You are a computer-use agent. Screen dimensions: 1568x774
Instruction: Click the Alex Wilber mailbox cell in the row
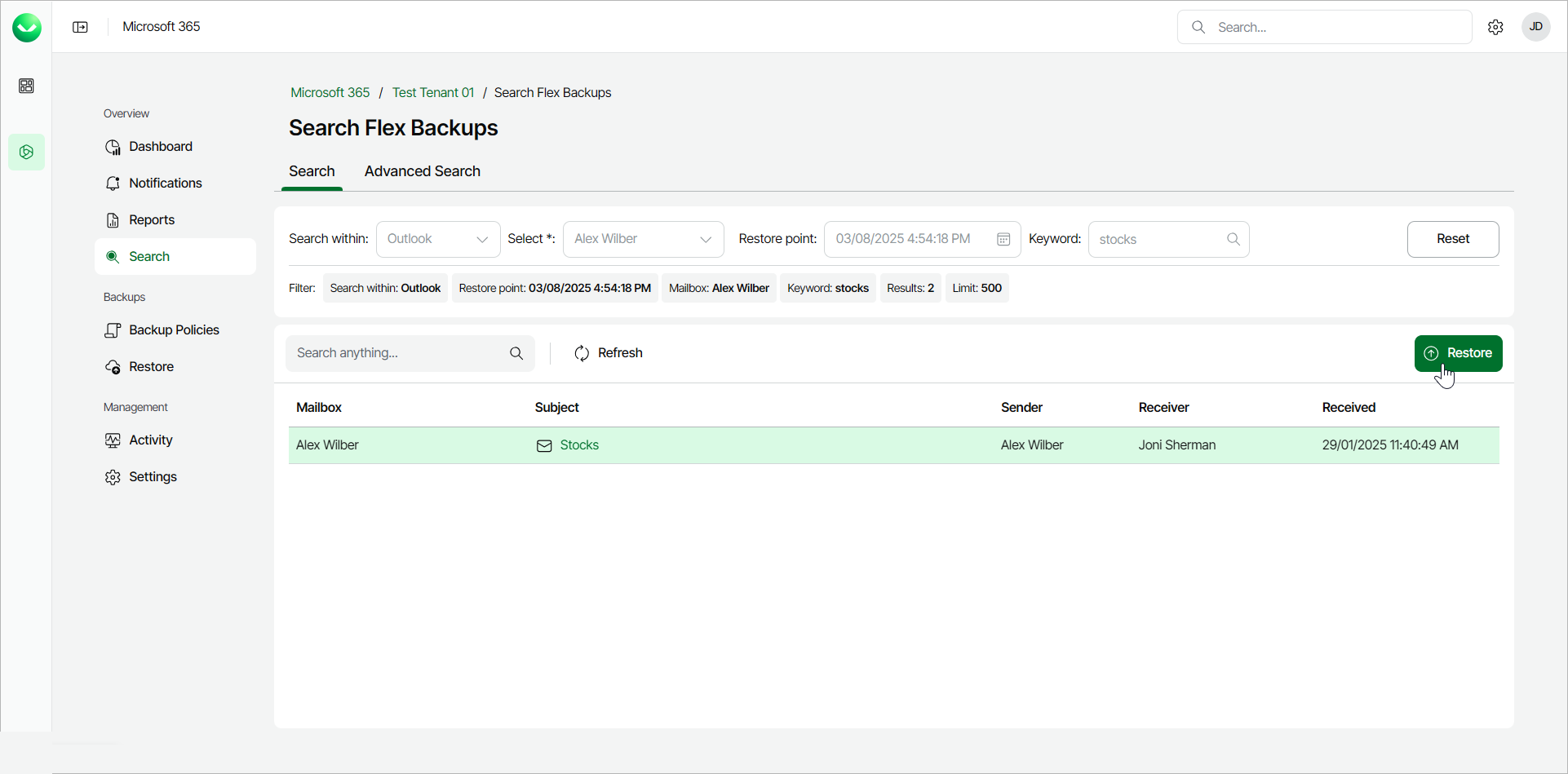(327, 445)
